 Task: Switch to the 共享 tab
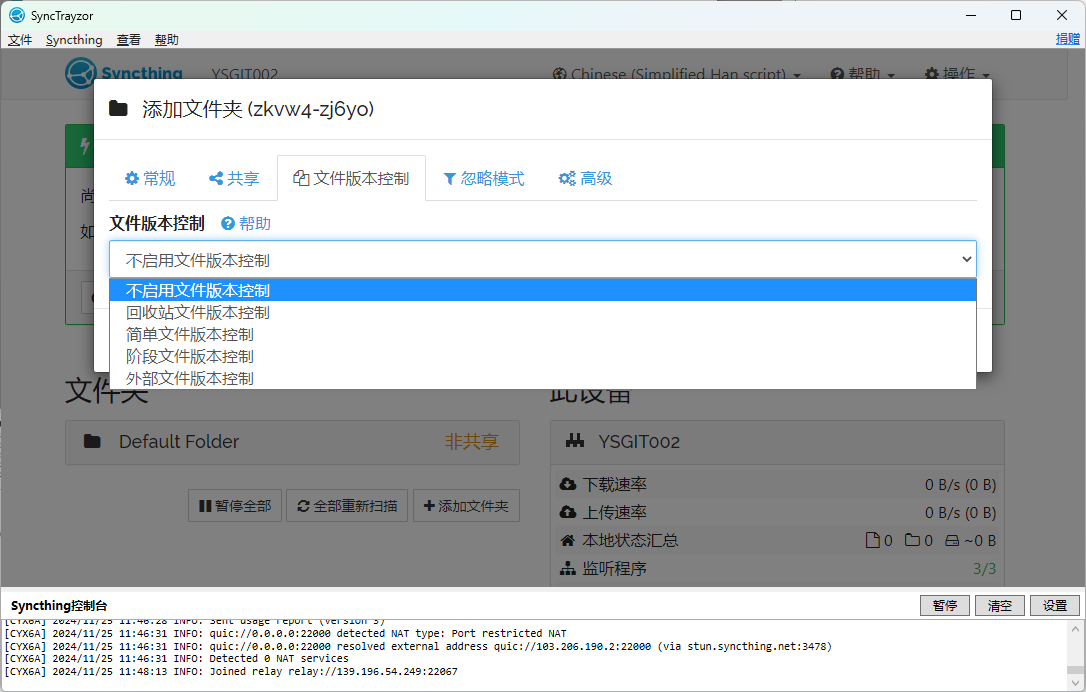(x=234, y=179)
